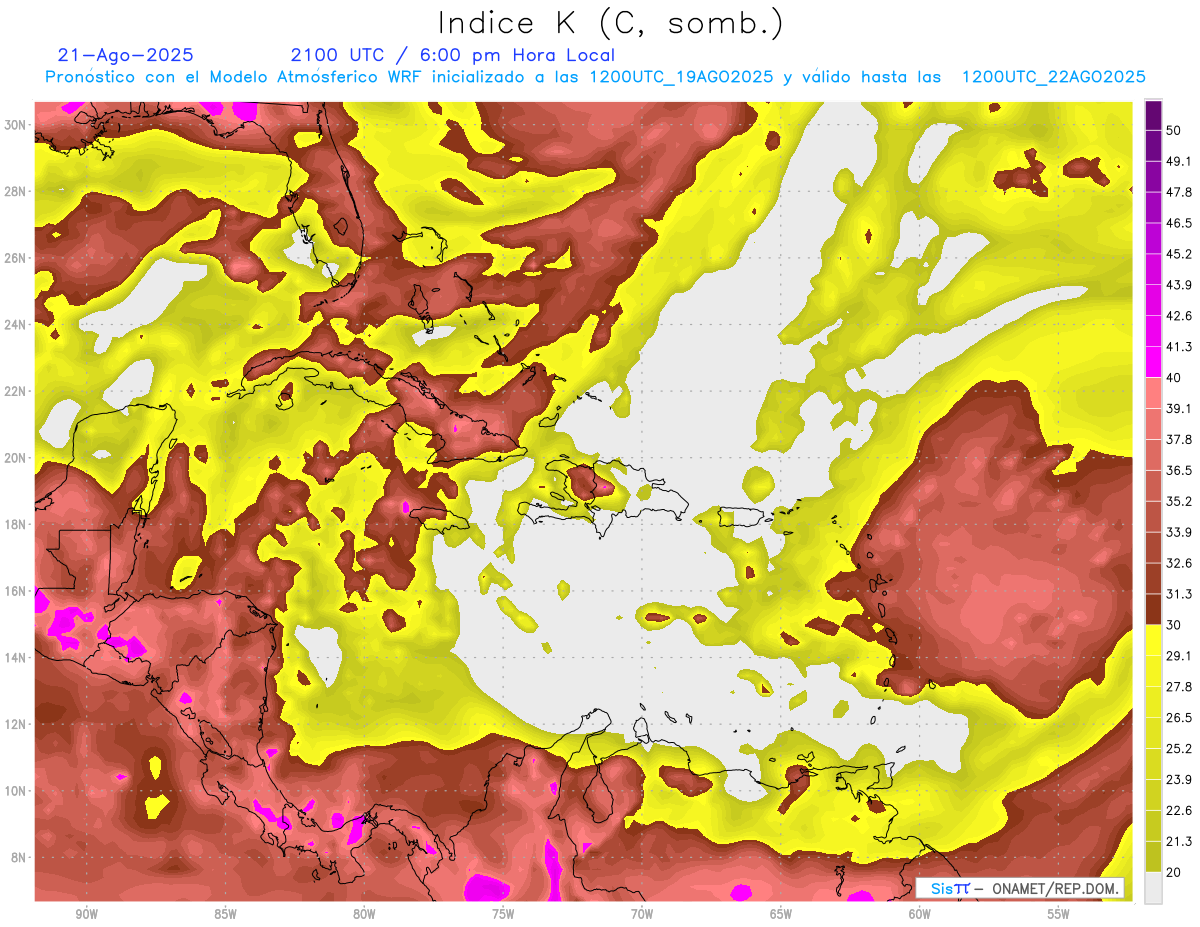The image size is (1200, 927).
Task: Click the color bar value '35.2'
Action: click(x=1178, y=501)
